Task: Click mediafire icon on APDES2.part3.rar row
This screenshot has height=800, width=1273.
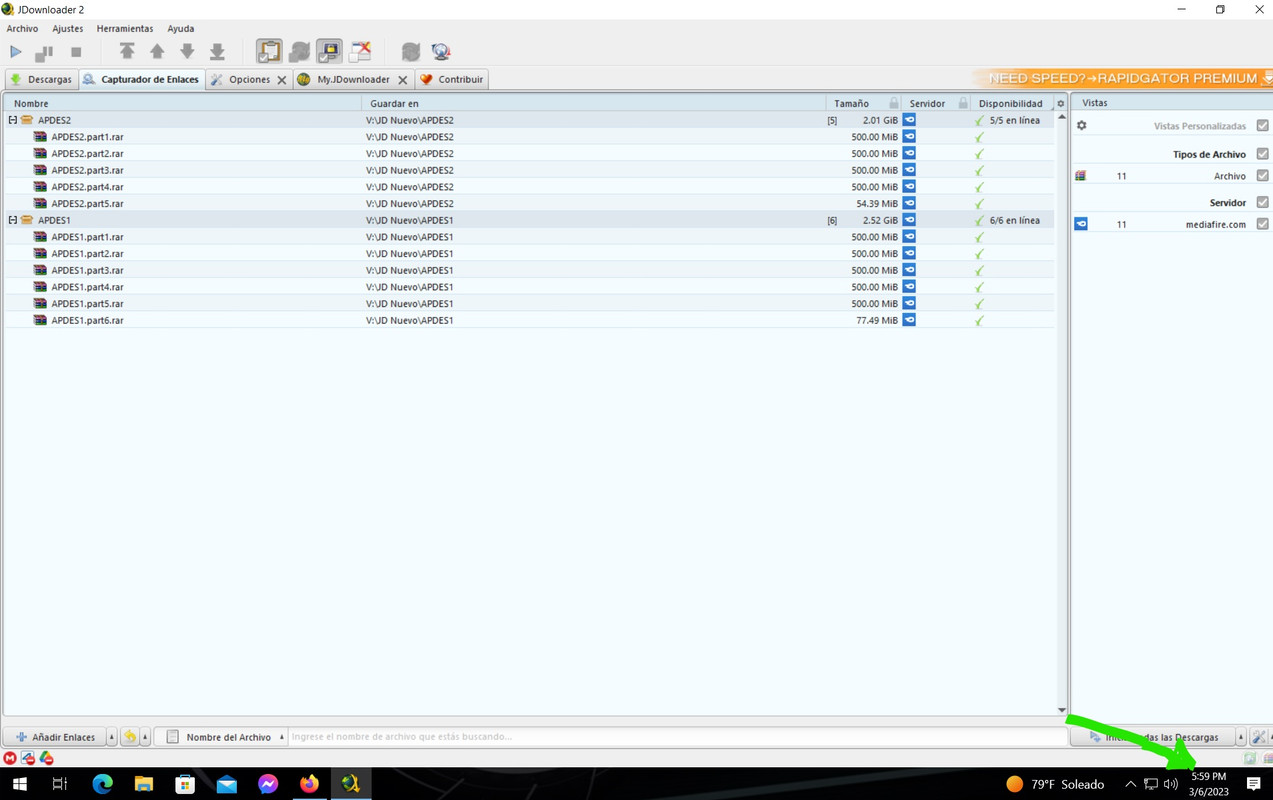Action: coord(909,170)
